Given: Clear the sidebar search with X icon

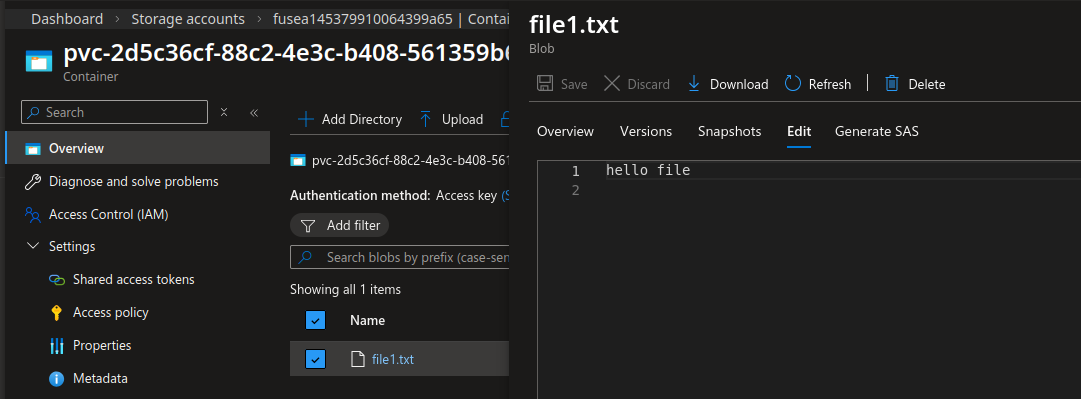Looking at the screenshot, I should [x=223, y=112].
